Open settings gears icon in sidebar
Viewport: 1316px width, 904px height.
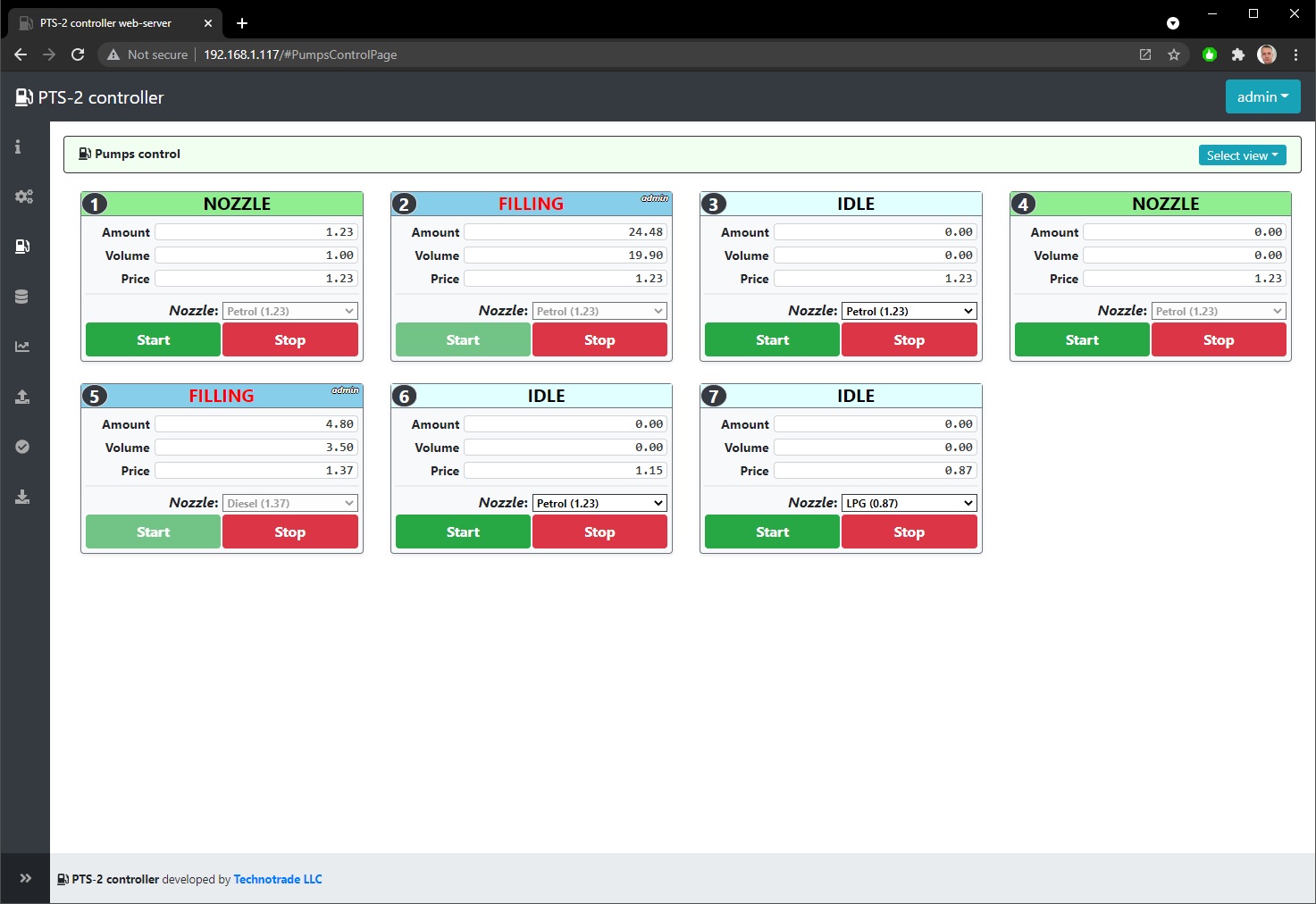(x=23, y=197)
